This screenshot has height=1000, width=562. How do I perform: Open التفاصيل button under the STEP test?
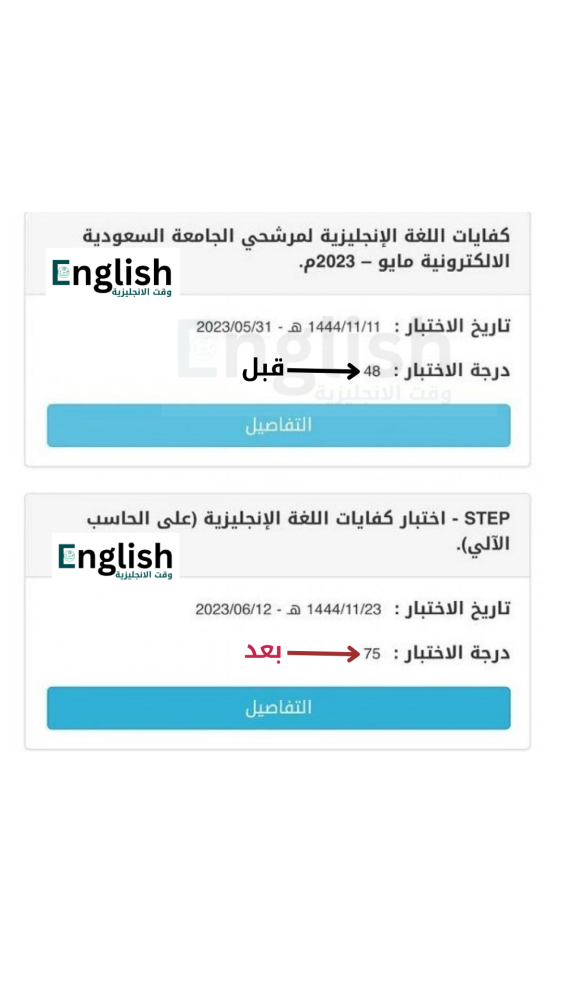279,708
